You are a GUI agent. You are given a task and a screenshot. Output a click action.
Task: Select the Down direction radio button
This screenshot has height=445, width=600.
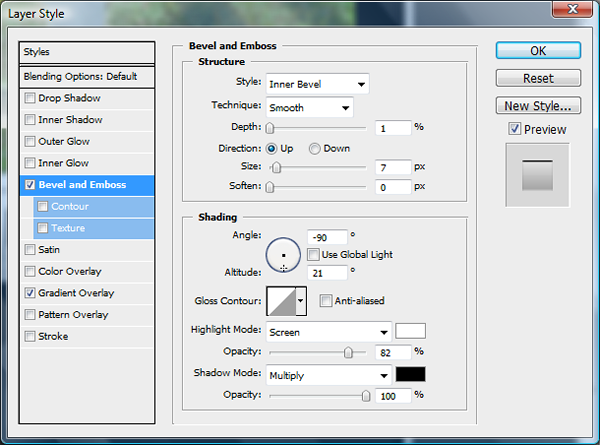pyautogui.click(x=315, y=148)
